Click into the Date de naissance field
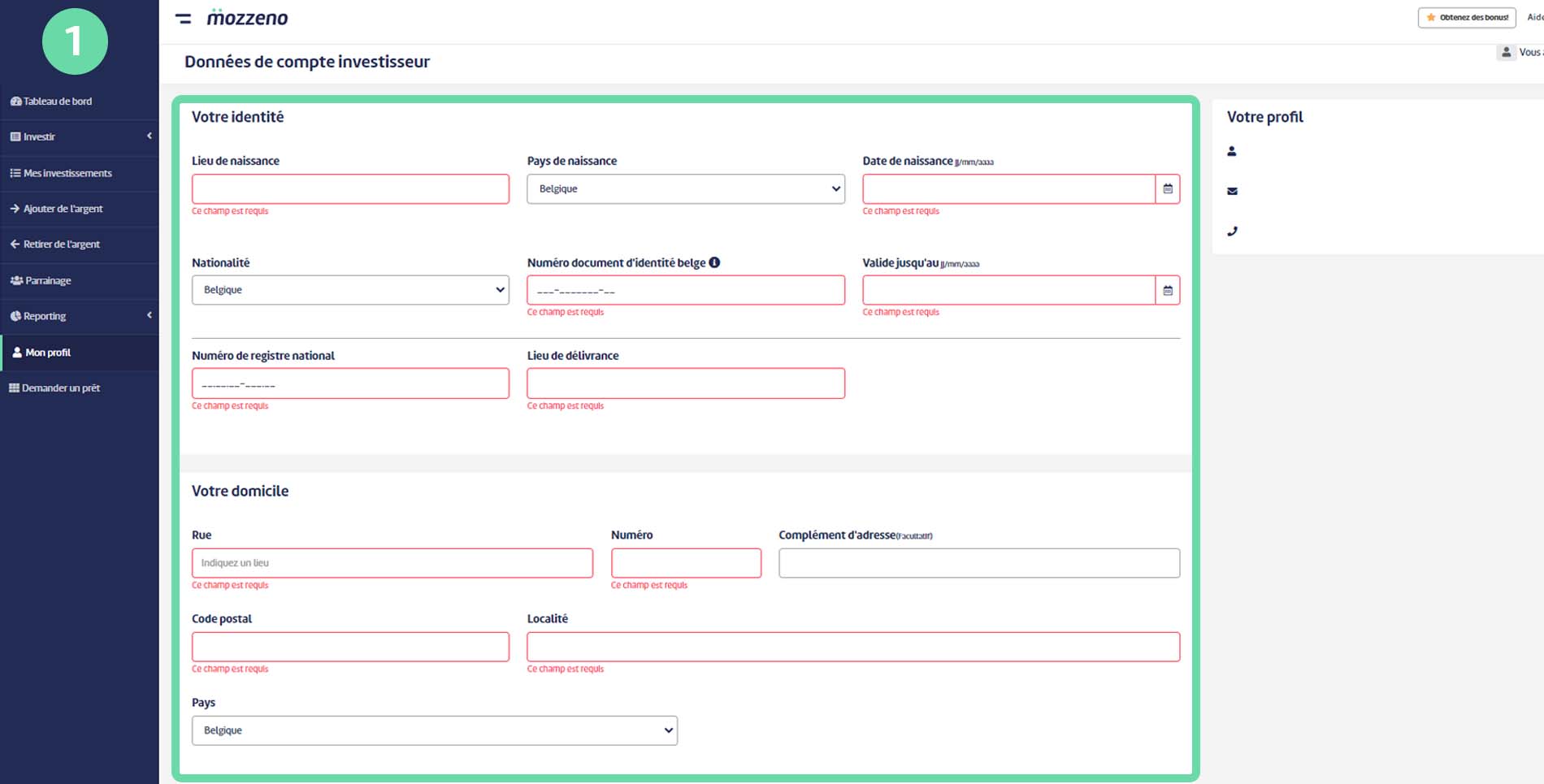The width and height of the screenshot is (1544, 784). [x=1008, y=188]
